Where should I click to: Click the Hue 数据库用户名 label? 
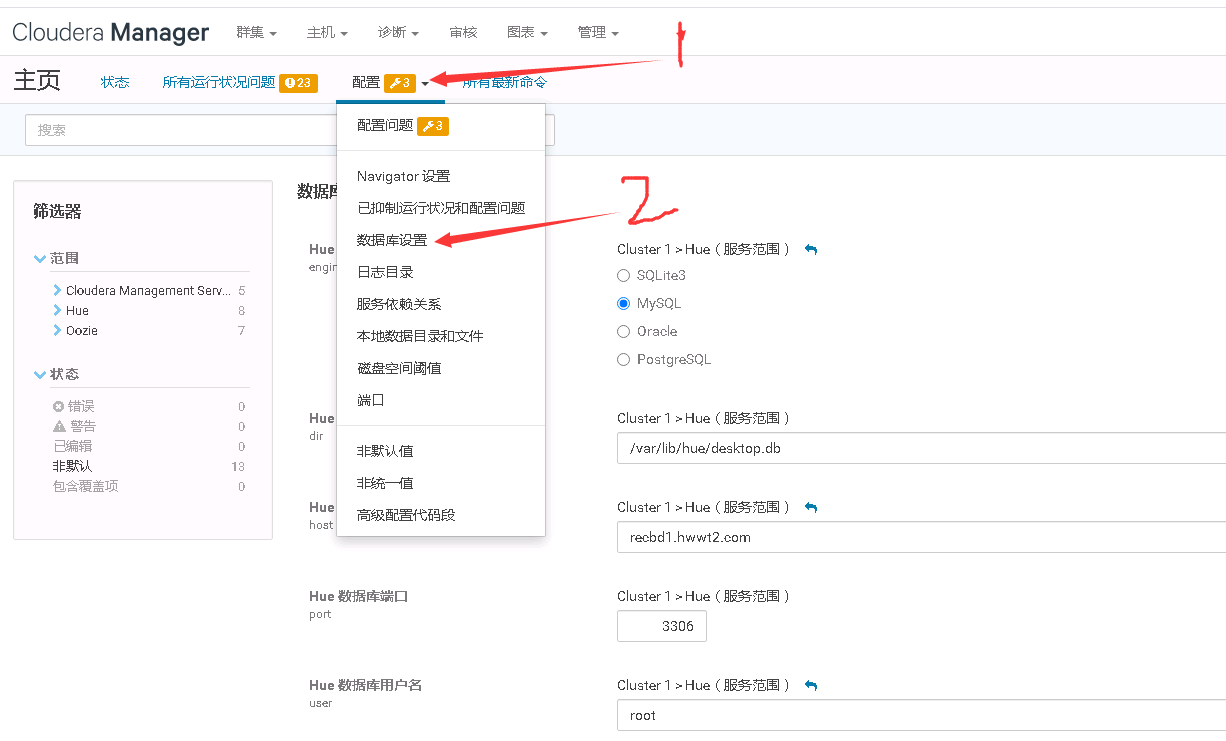[x=366, y=685]
